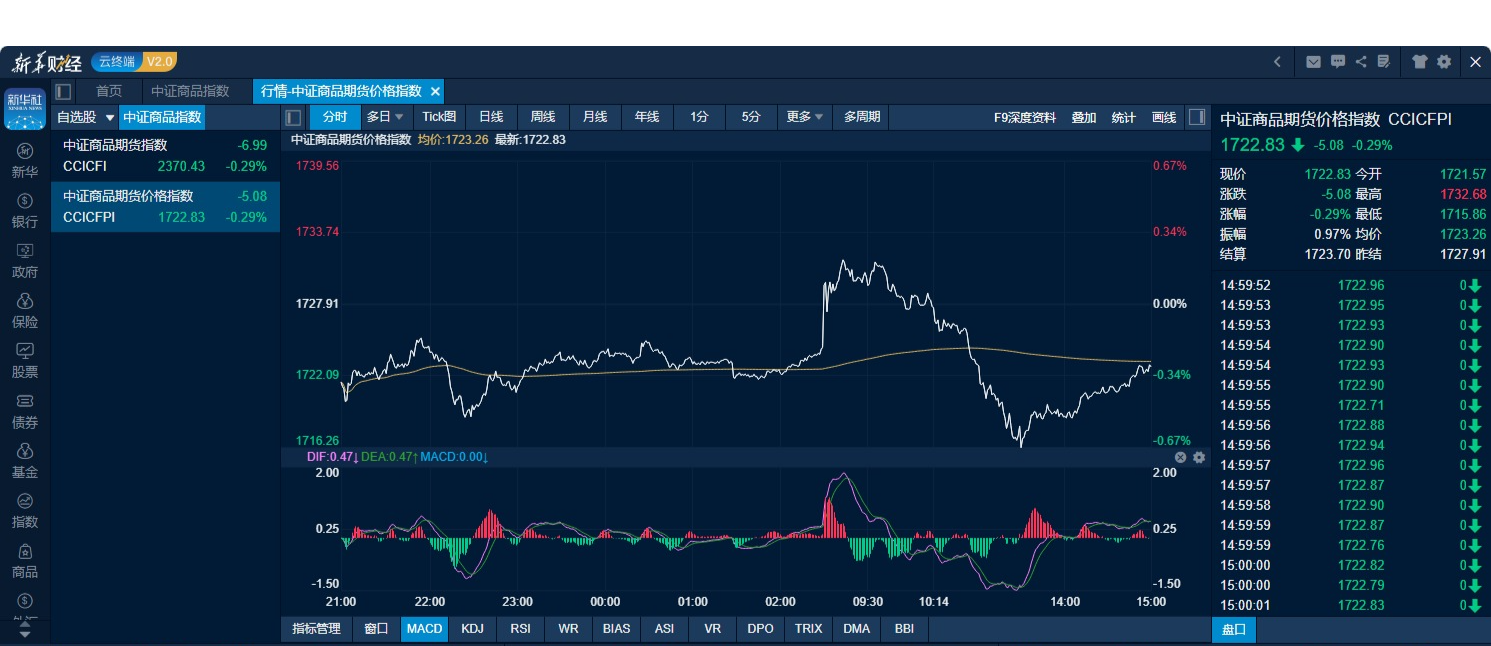The width and height of the screenshot is (1491, 646).
Task: Switch to Tick图 chart view
Action: click(x=439, y=117)
